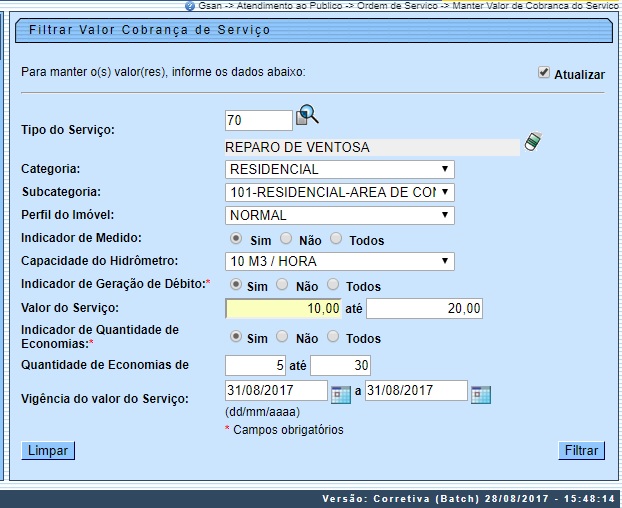Click the magnifier search icon beside Tipo do Serviço
The width and height of the screenshot is (622, 508).
(307, 117)
